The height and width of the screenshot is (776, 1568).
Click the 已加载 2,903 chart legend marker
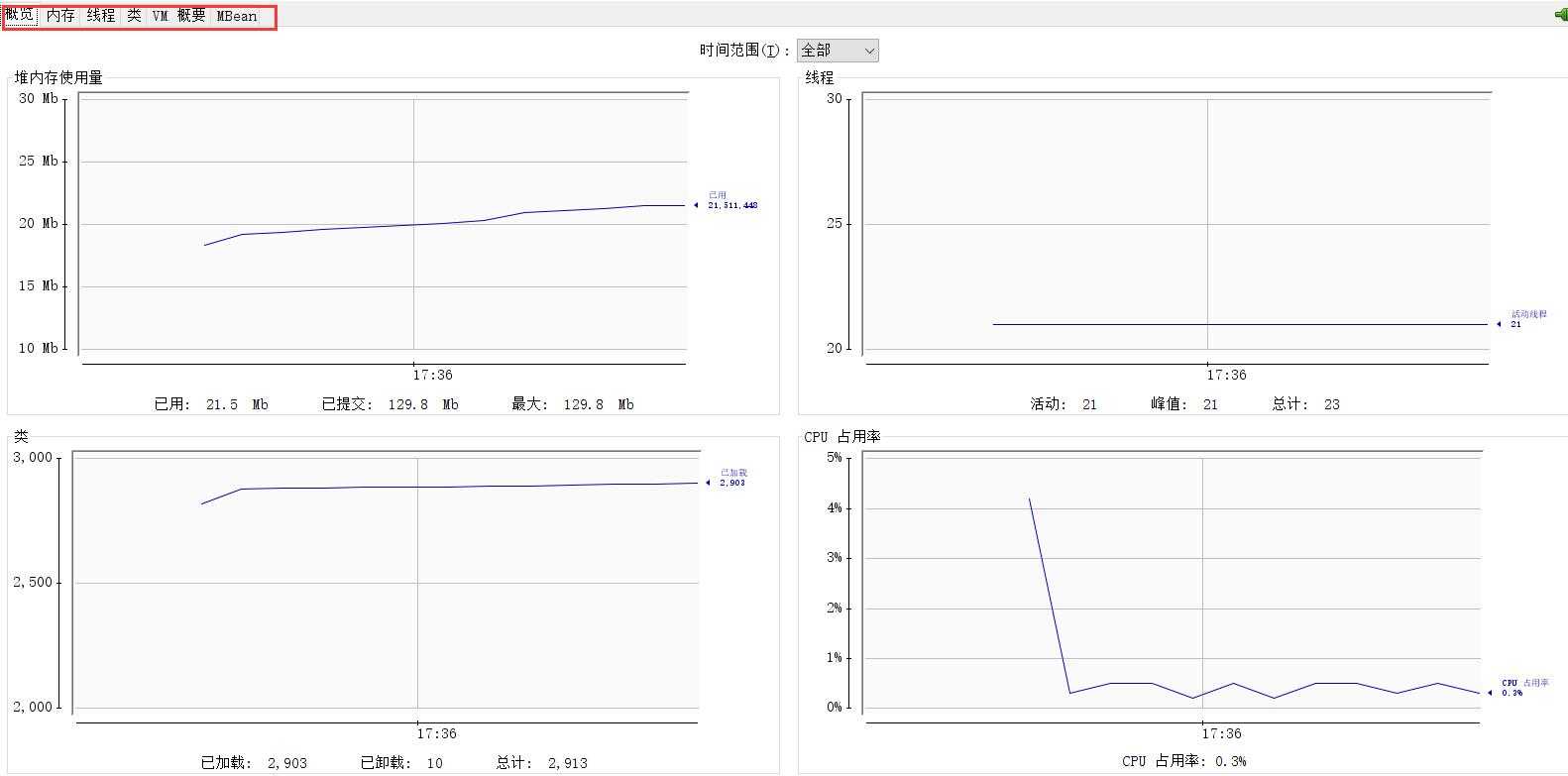point(728,478)
